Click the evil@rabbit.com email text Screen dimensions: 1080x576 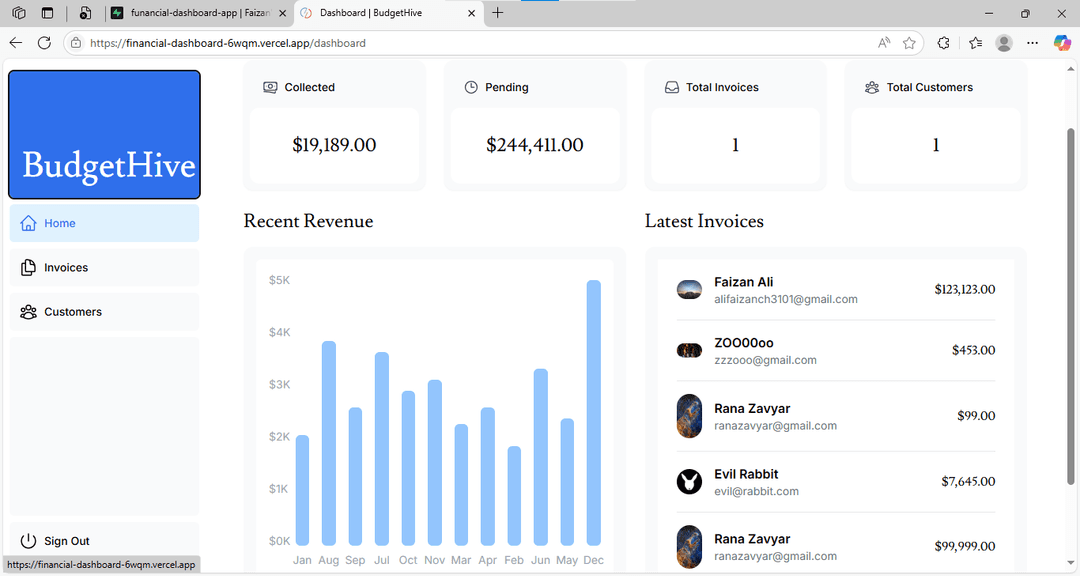click(x=756, y=491)
